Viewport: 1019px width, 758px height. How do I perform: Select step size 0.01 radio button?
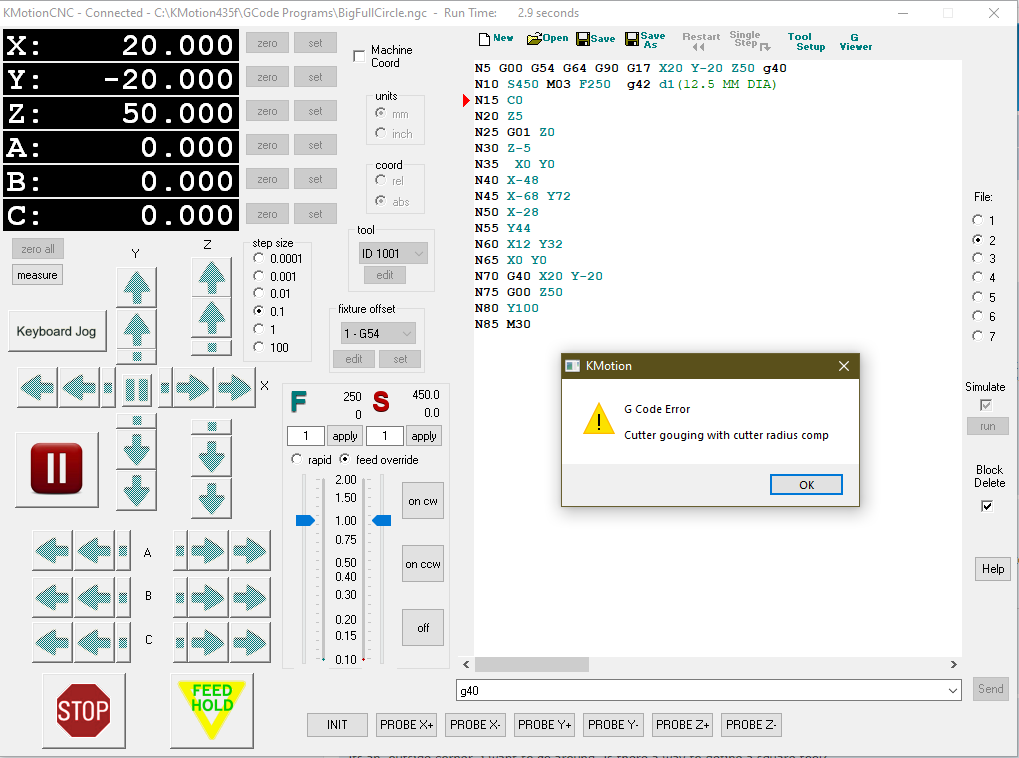click(x=259, y=293)
